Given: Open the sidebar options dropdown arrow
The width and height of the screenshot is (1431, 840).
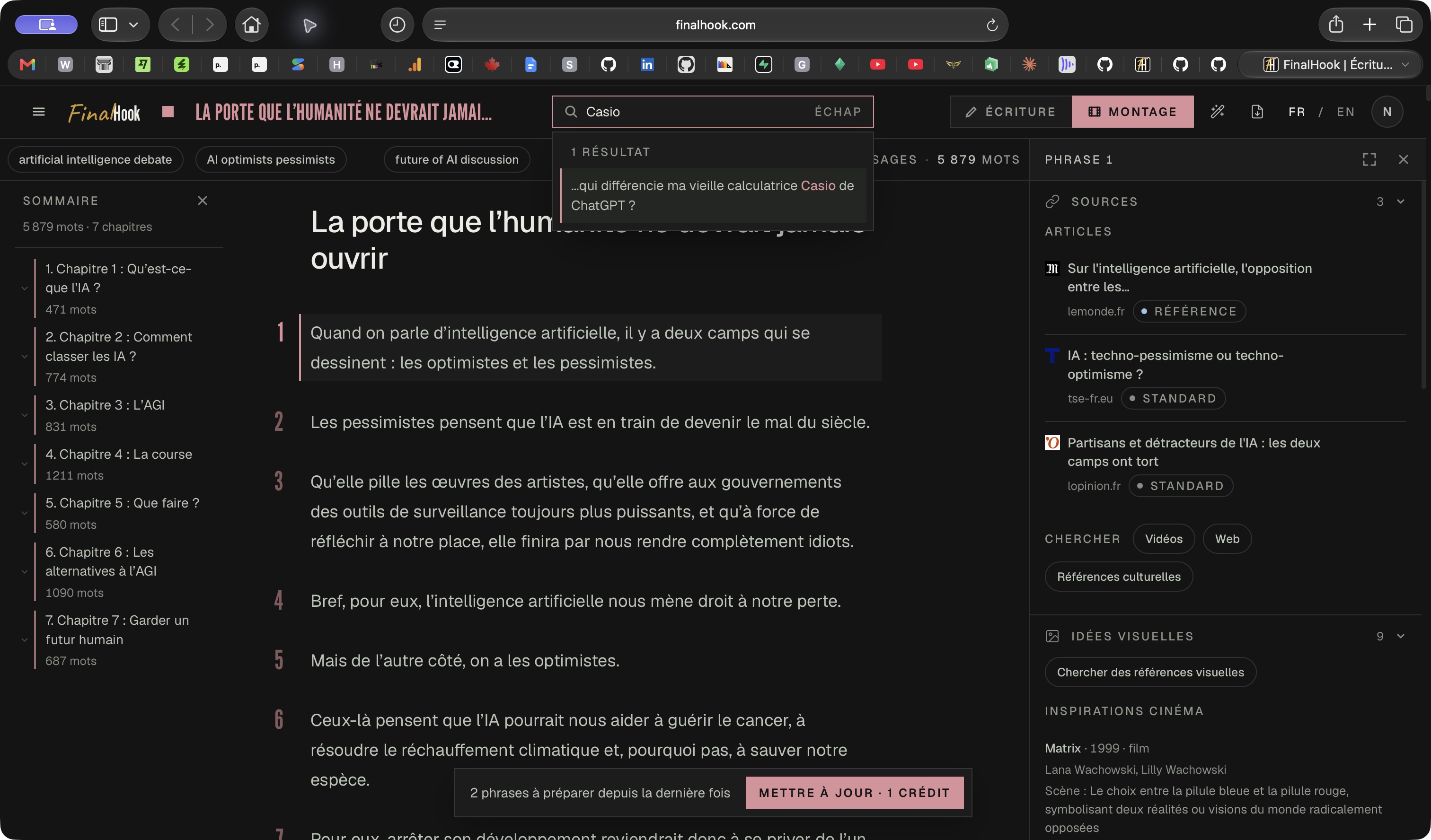Looking at the screenshot, I should click(x=133, y=25).
